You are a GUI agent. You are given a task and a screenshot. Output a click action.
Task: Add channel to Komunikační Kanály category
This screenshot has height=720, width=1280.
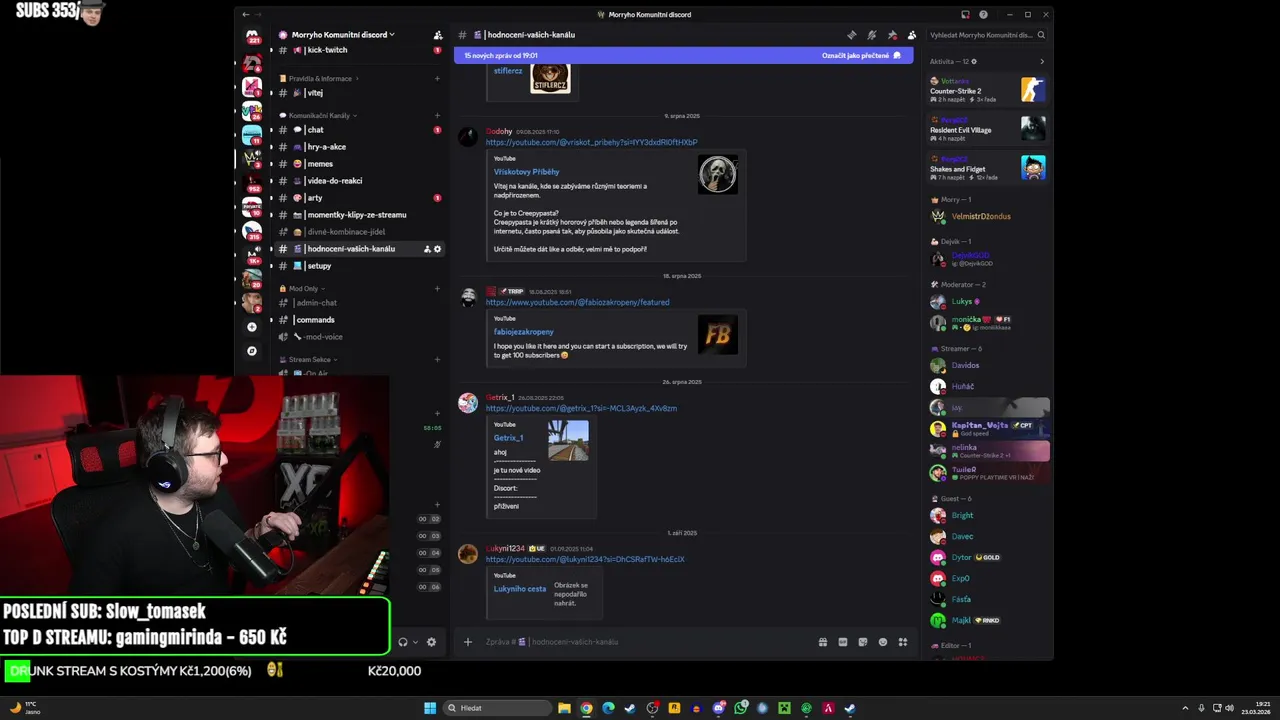point(437,115)
